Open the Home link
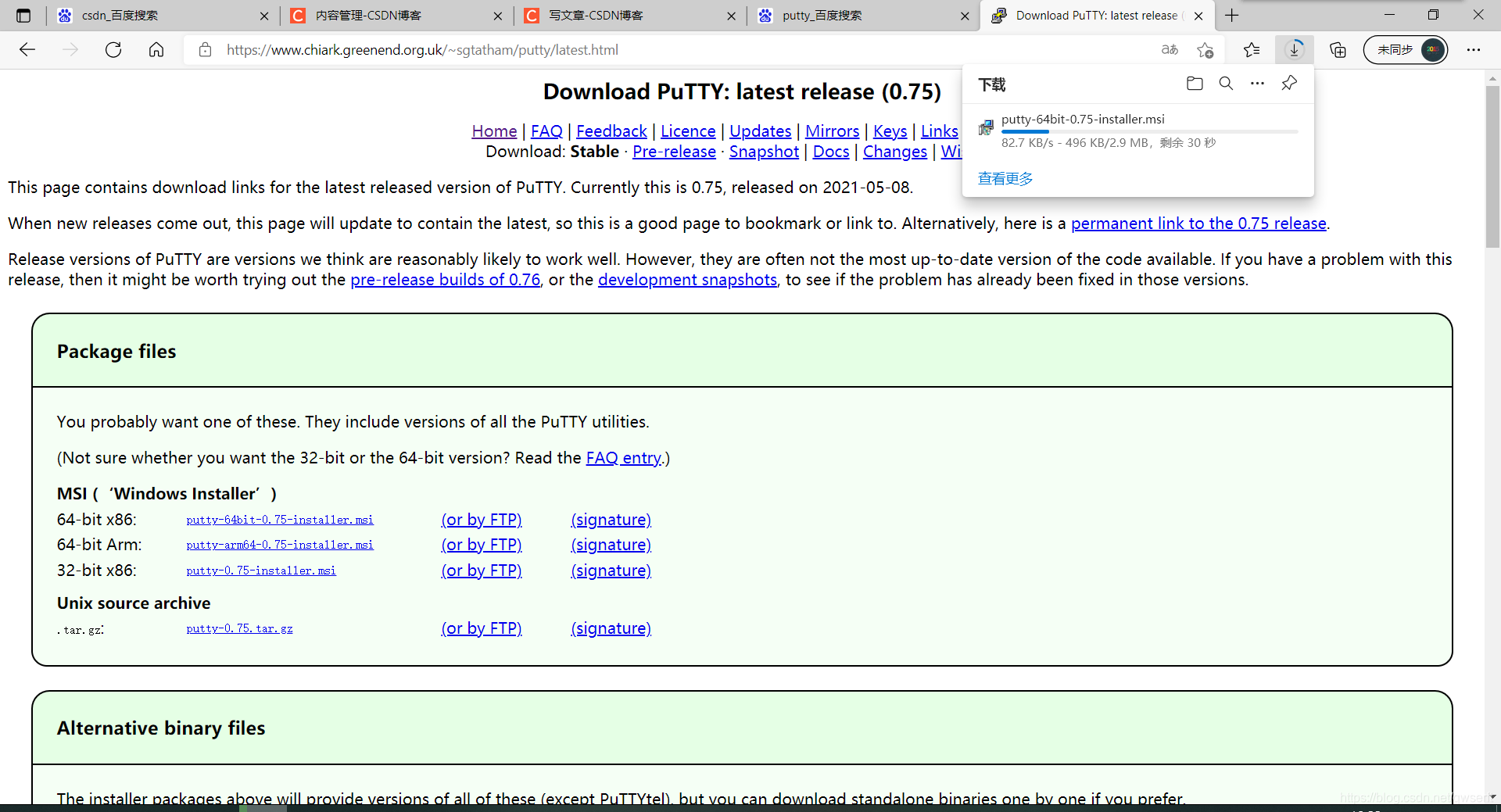The height and width of the screenshot is (812, 1501). [494, 131]
